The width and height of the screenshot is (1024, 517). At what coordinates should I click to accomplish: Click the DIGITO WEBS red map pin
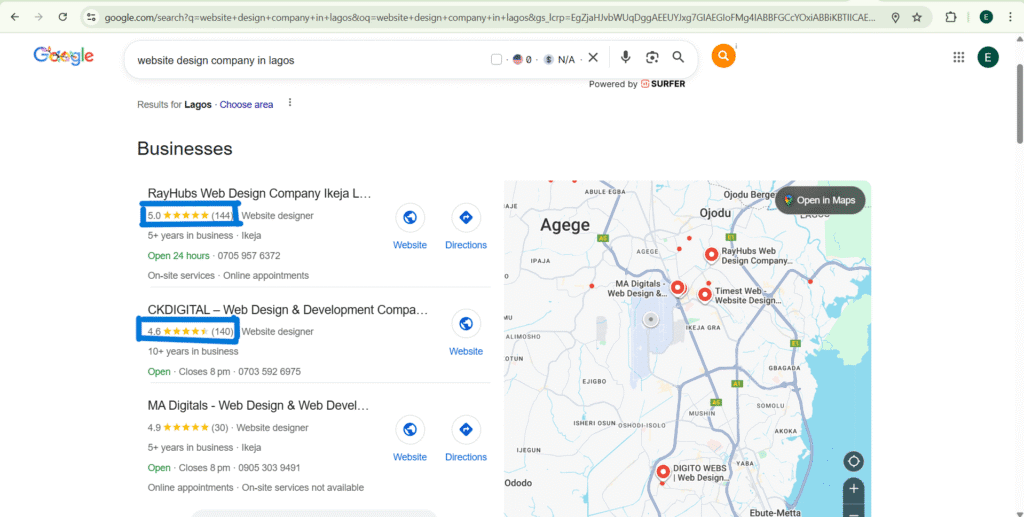coord(664,471)
